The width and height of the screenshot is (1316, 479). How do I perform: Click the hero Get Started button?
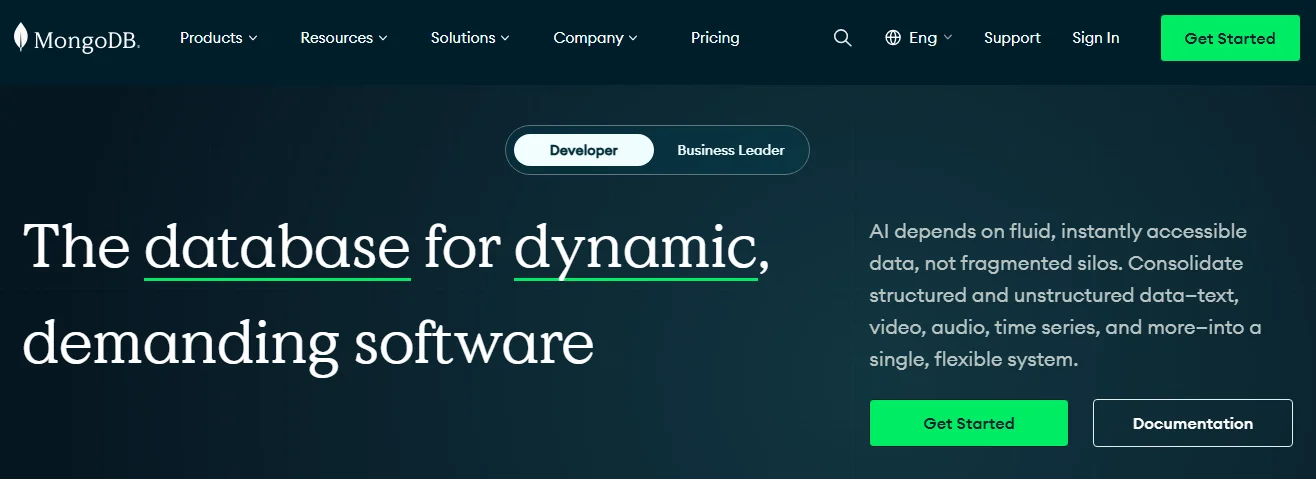[969, 423]
